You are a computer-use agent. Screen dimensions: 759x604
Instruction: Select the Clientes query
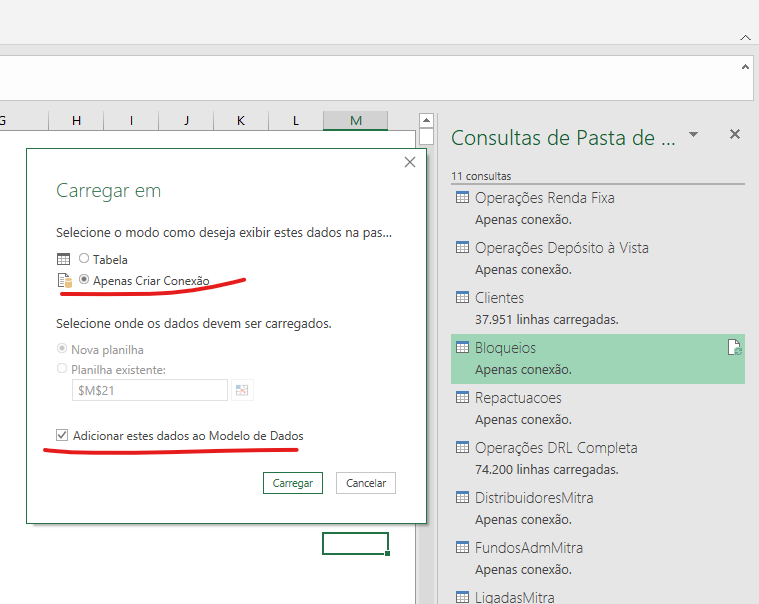(597, 308)
